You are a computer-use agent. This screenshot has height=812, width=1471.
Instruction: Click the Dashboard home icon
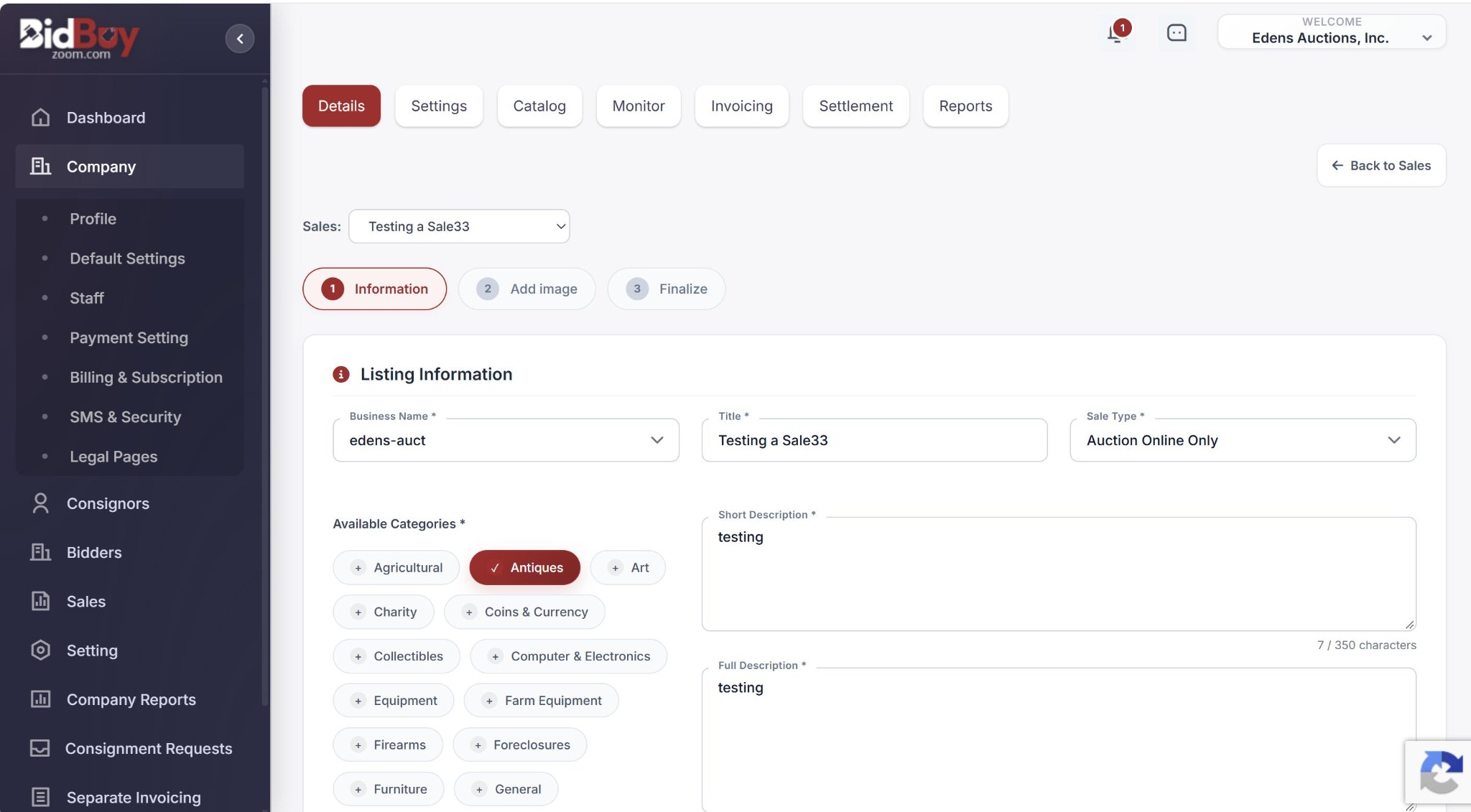pyautogui.click(x=41, y=118)
